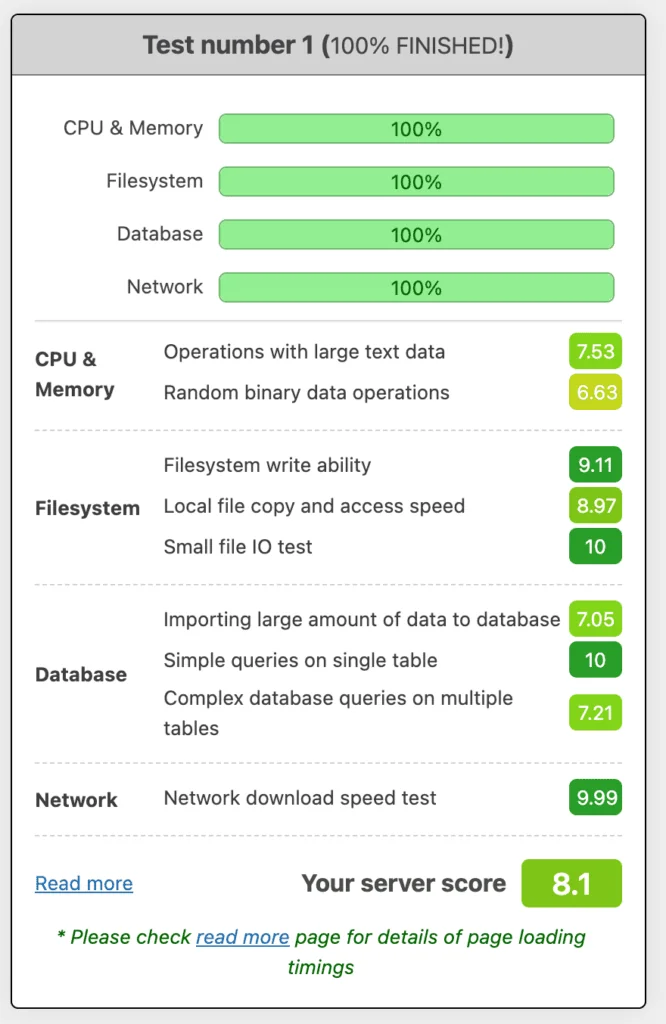The width and height of the screenshot is (666, 1024).
Task: Click the 10 badge for simple queries test
Action: (595, 660)
